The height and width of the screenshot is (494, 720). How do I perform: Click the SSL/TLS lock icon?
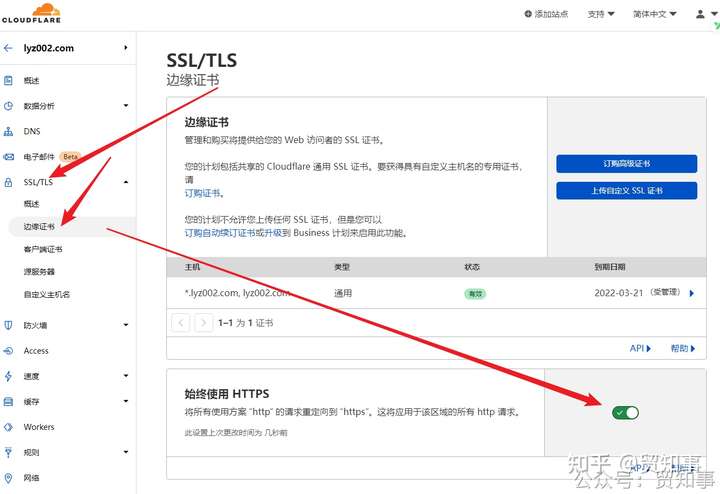(x=8, y=182)
